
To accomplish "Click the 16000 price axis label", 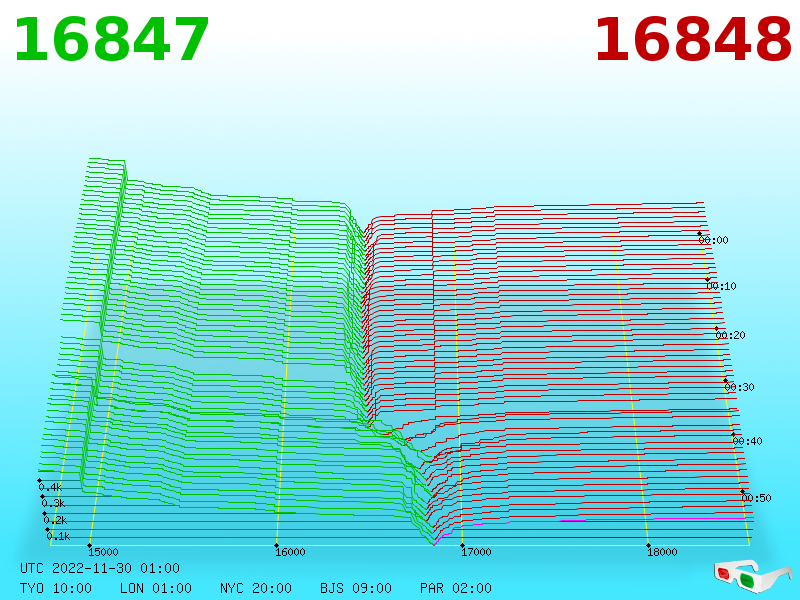I will tap(290, 552).
